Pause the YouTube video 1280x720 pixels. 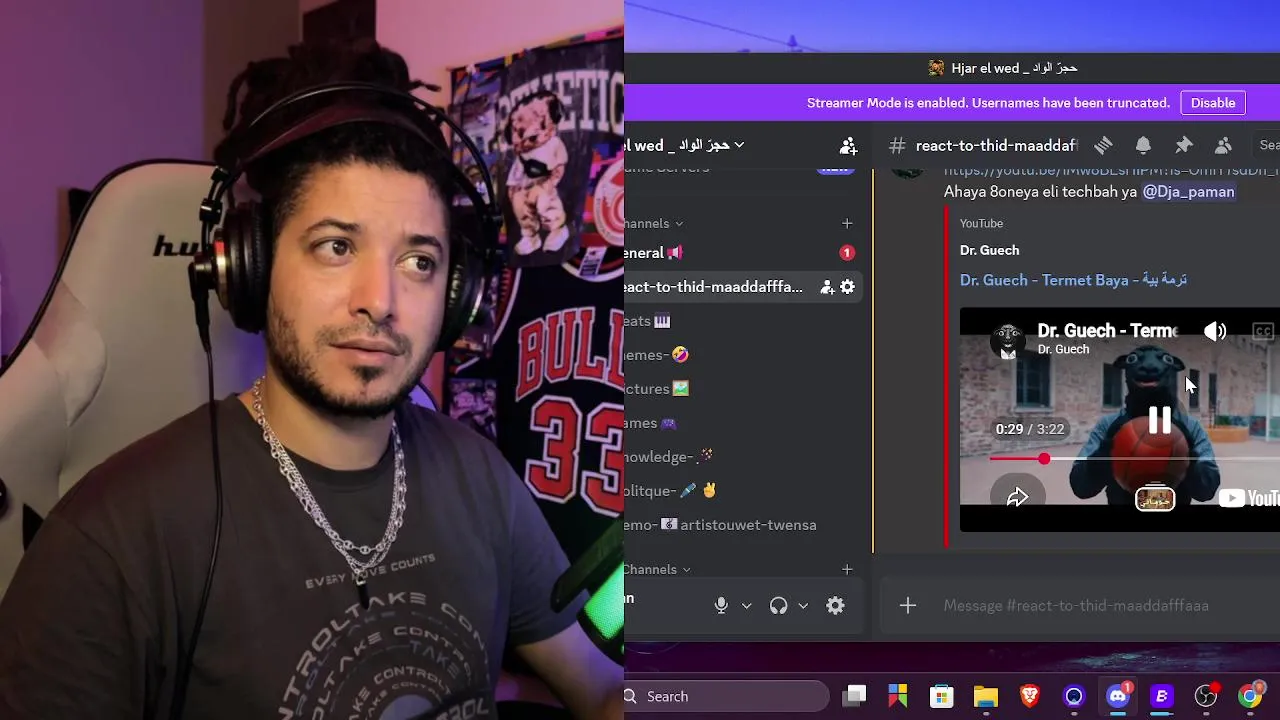[x=1159, y=420]
